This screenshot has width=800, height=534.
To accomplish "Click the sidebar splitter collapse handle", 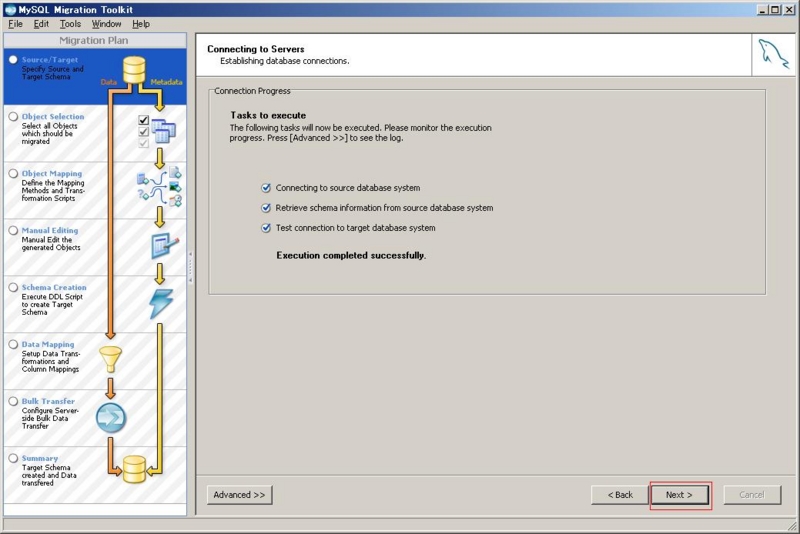I will [x=190, y=267].
